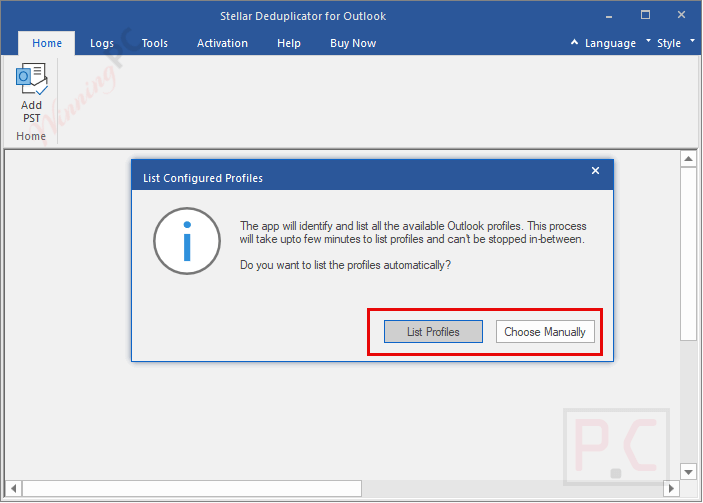Click the 'Do you want to list the profiles automatically?' text
The image size is (703, 503).
[345, 265]
